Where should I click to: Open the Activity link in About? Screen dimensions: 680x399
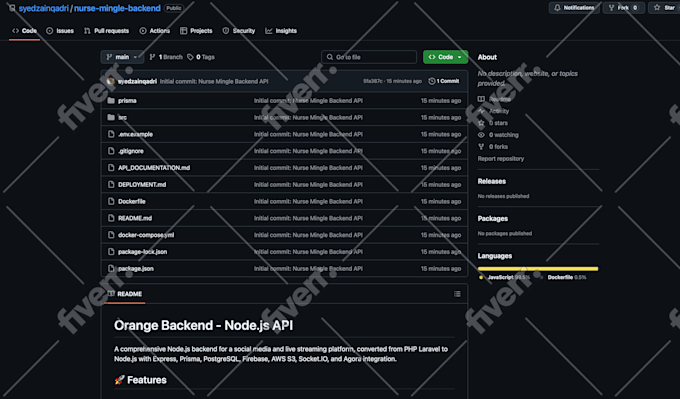point(494,111)
